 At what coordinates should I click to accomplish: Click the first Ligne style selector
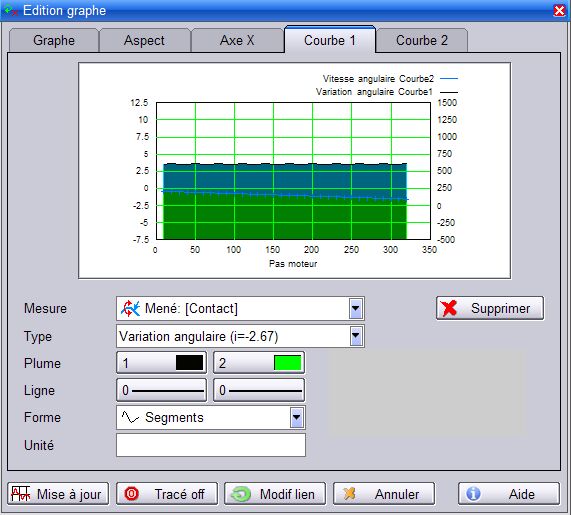pos(161,390)
